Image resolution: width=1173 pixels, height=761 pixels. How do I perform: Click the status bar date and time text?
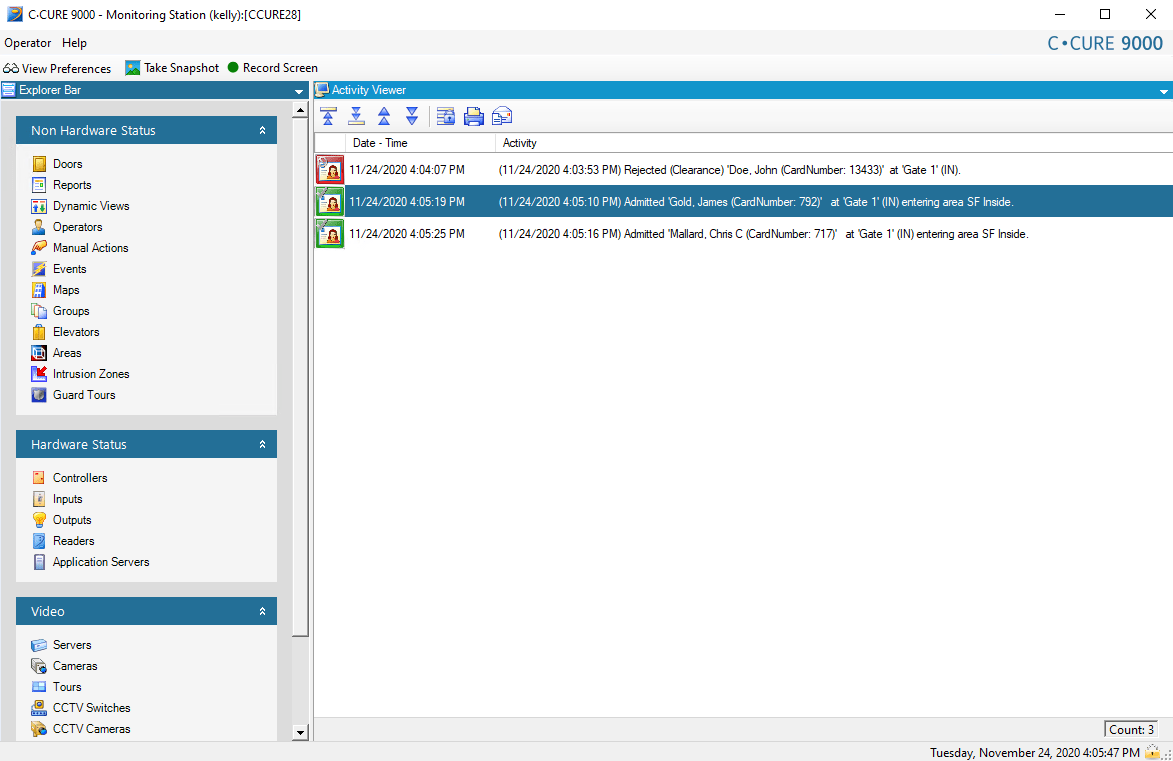1035,753
